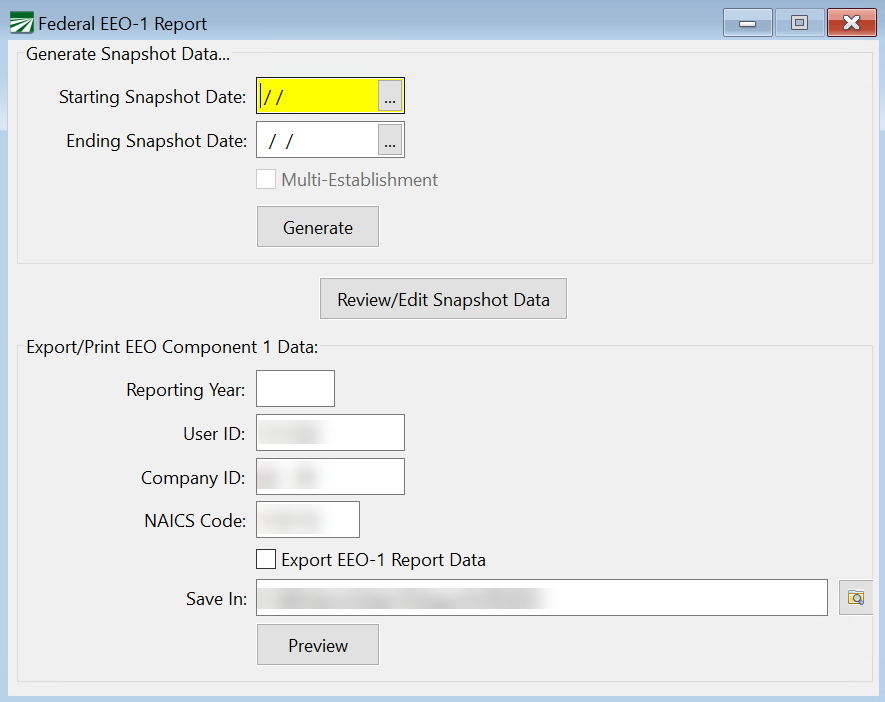885x702 pixels.
Task: Enable Export EEO-1 Report Data checkbox
Action: 266,560
